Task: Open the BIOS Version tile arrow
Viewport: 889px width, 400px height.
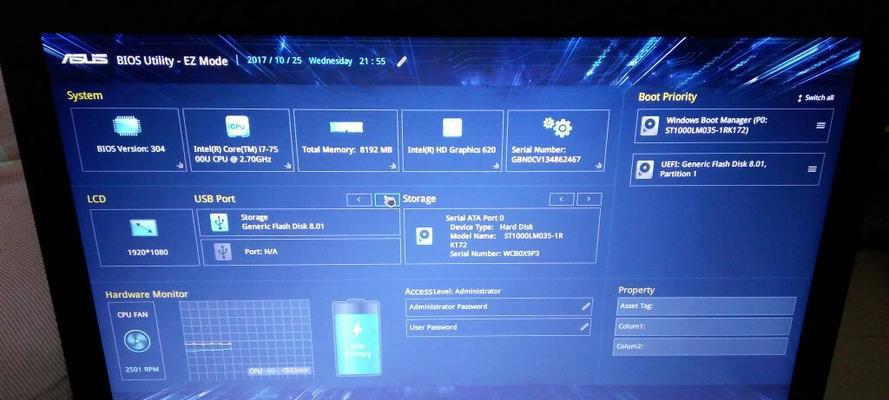Action: coord(180,165)
